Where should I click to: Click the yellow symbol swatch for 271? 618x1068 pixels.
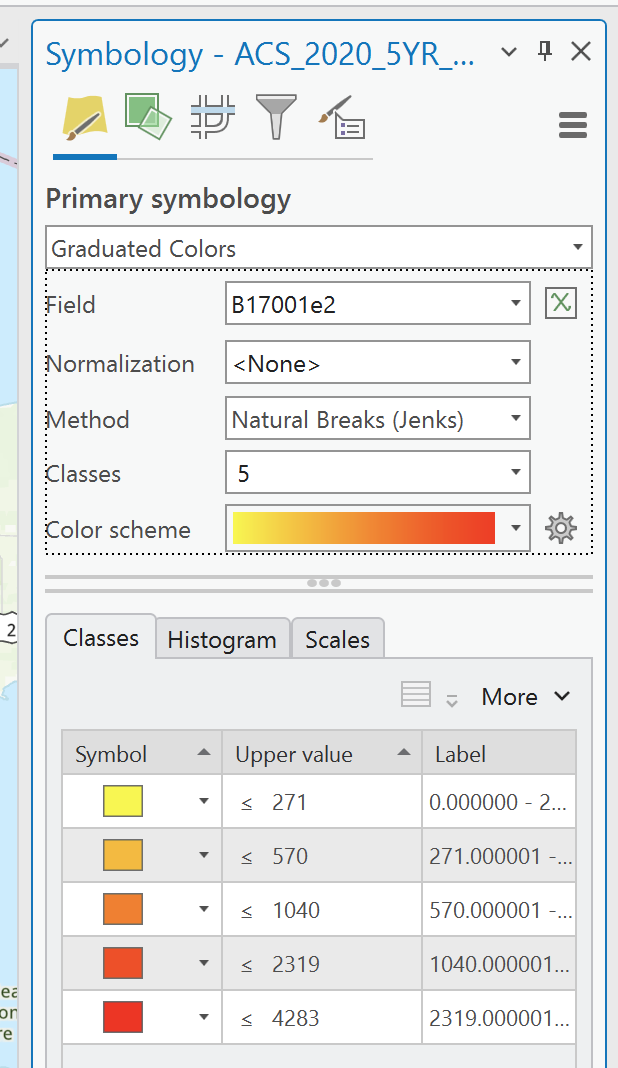click(x=123, y=802)
